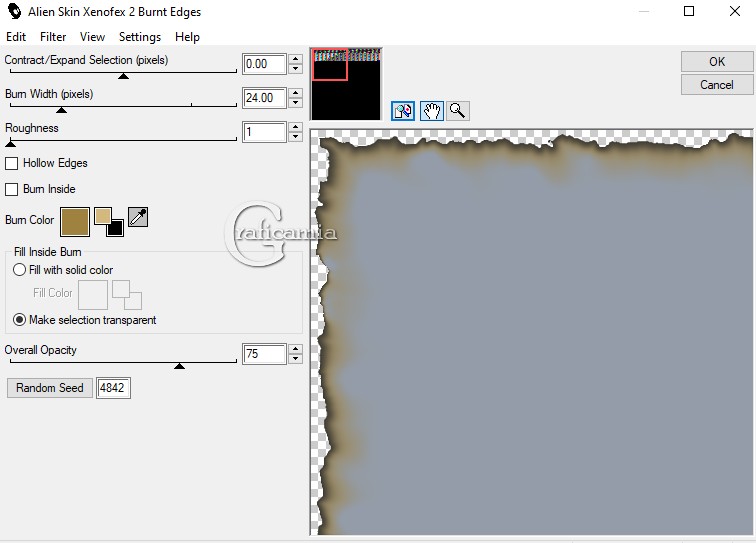Click the Roughness slider handle
This screenshot has height=543, width=756.
tap(10, 144)
